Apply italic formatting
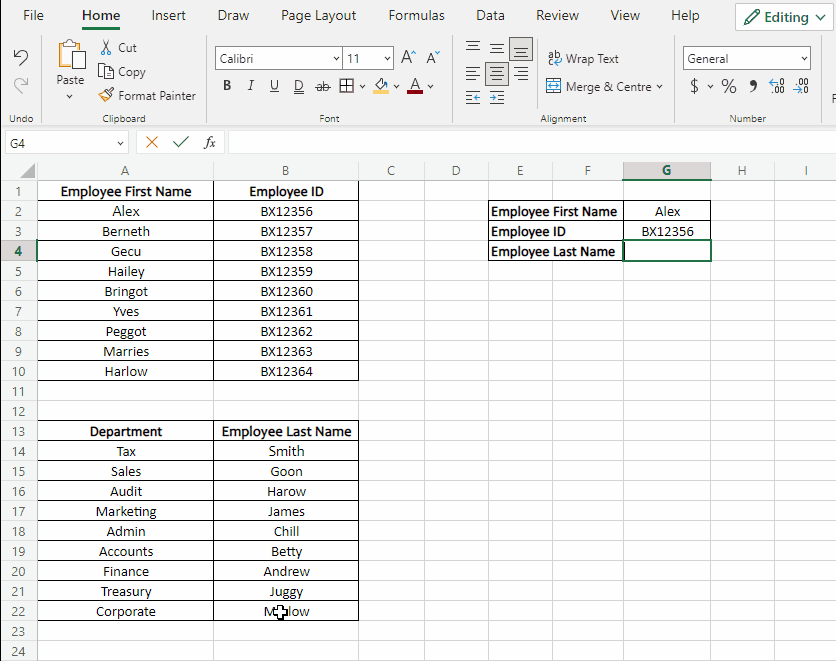This screenshot has width=836, height=661. [x=251, y=86]
